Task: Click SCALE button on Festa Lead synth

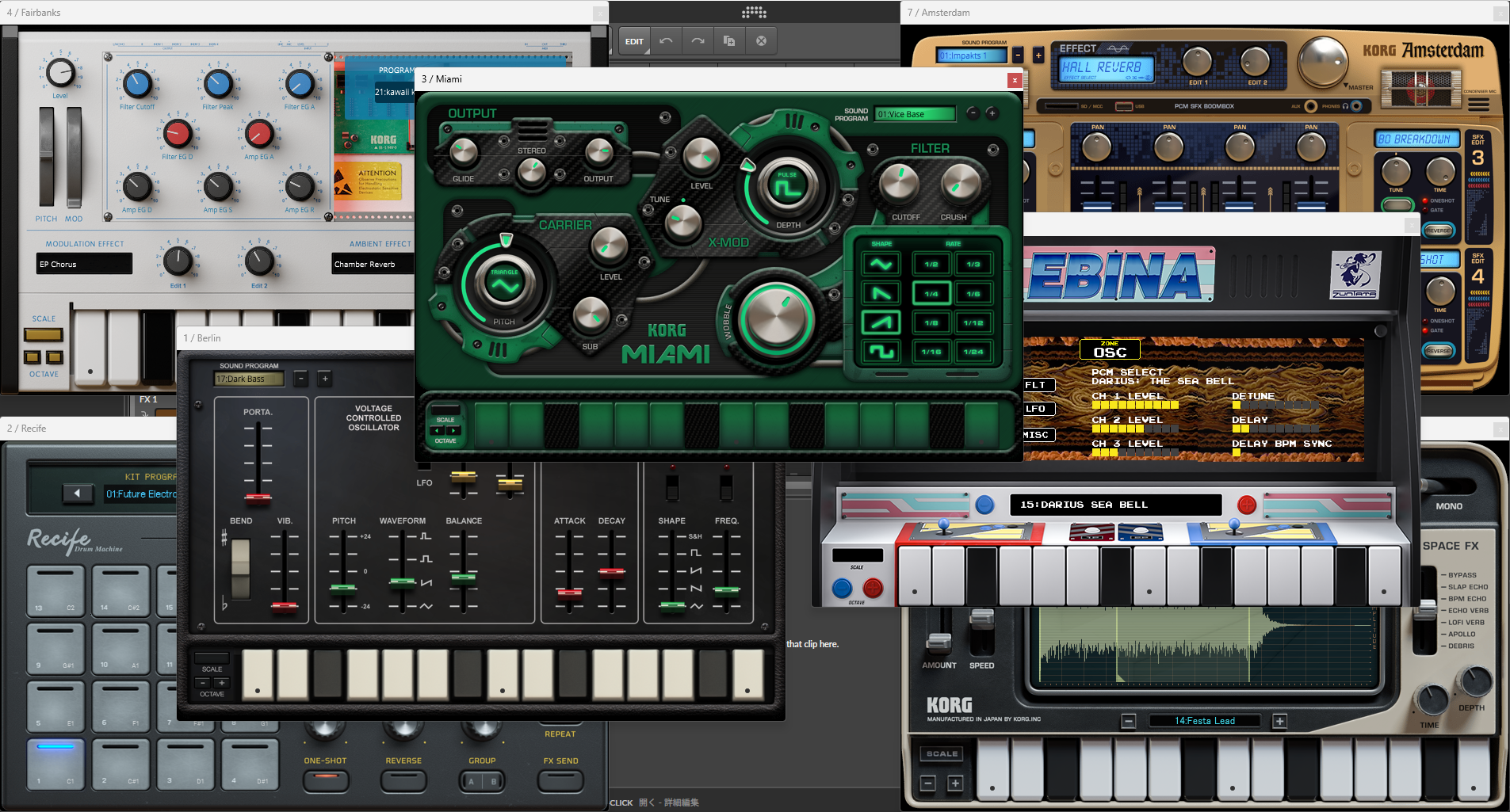Action: click(x=942, y=753)
